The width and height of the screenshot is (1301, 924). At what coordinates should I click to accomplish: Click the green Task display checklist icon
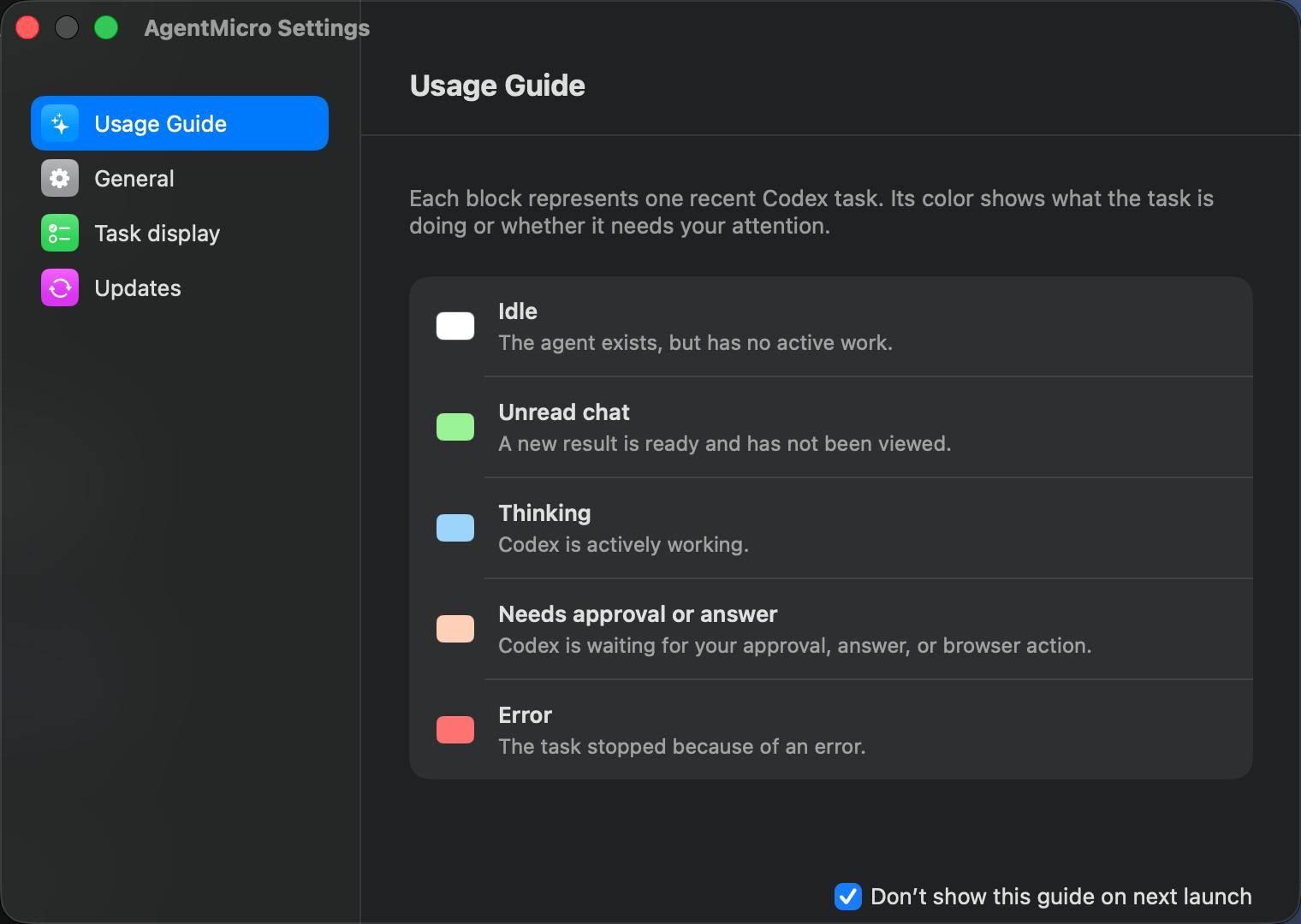[60, 233]
